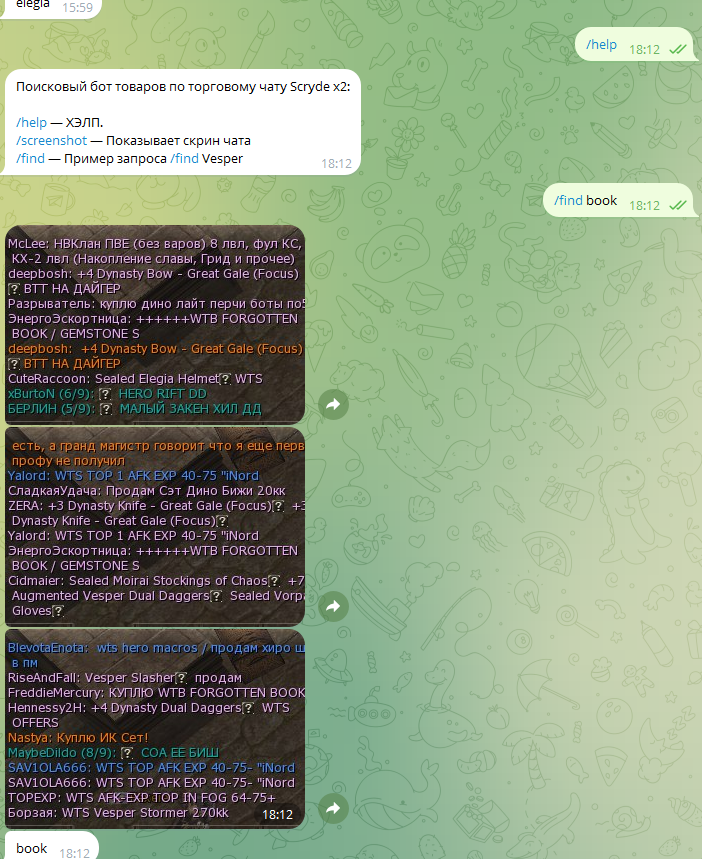Click read checkmarks on sent /help message
This screenshot has height=859, width=702.
coord(677,50)
